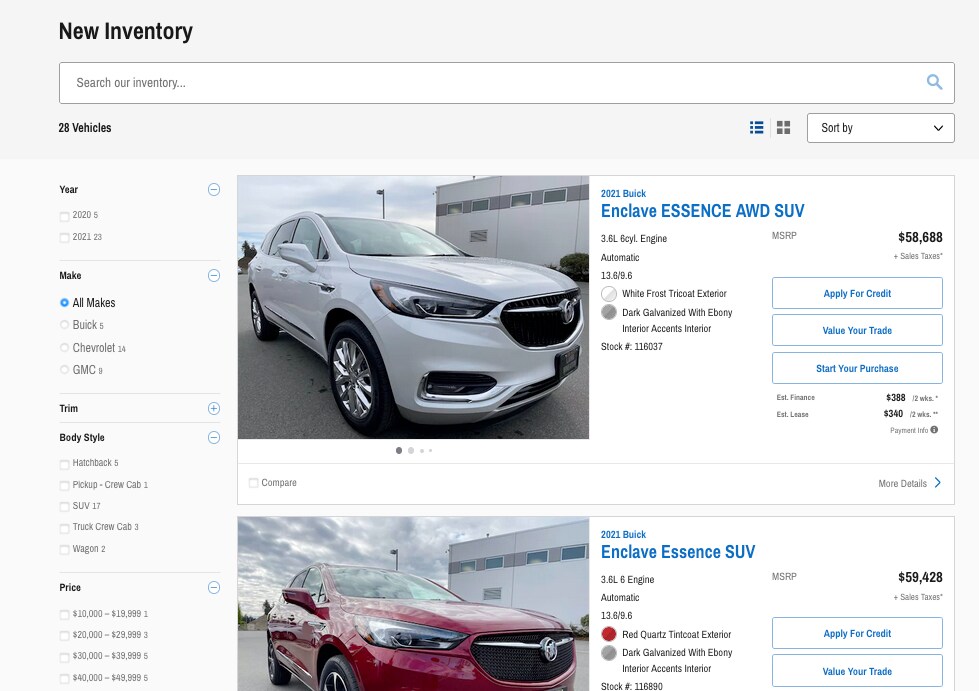Screen dimensions: 979x691
Task: Check the 2020 year filter
Action: (64, 216)
